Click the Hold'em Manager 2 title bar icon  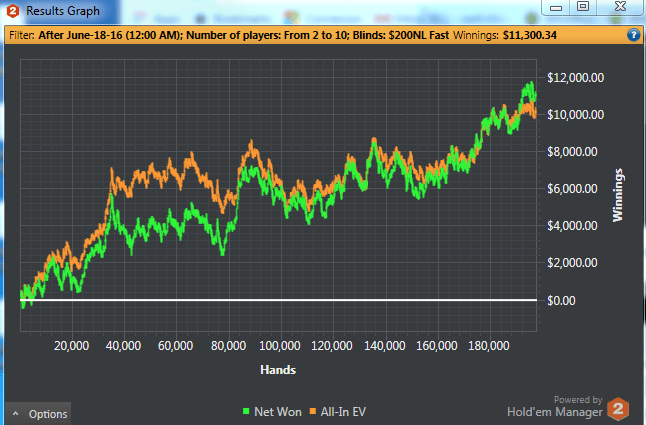13,11
